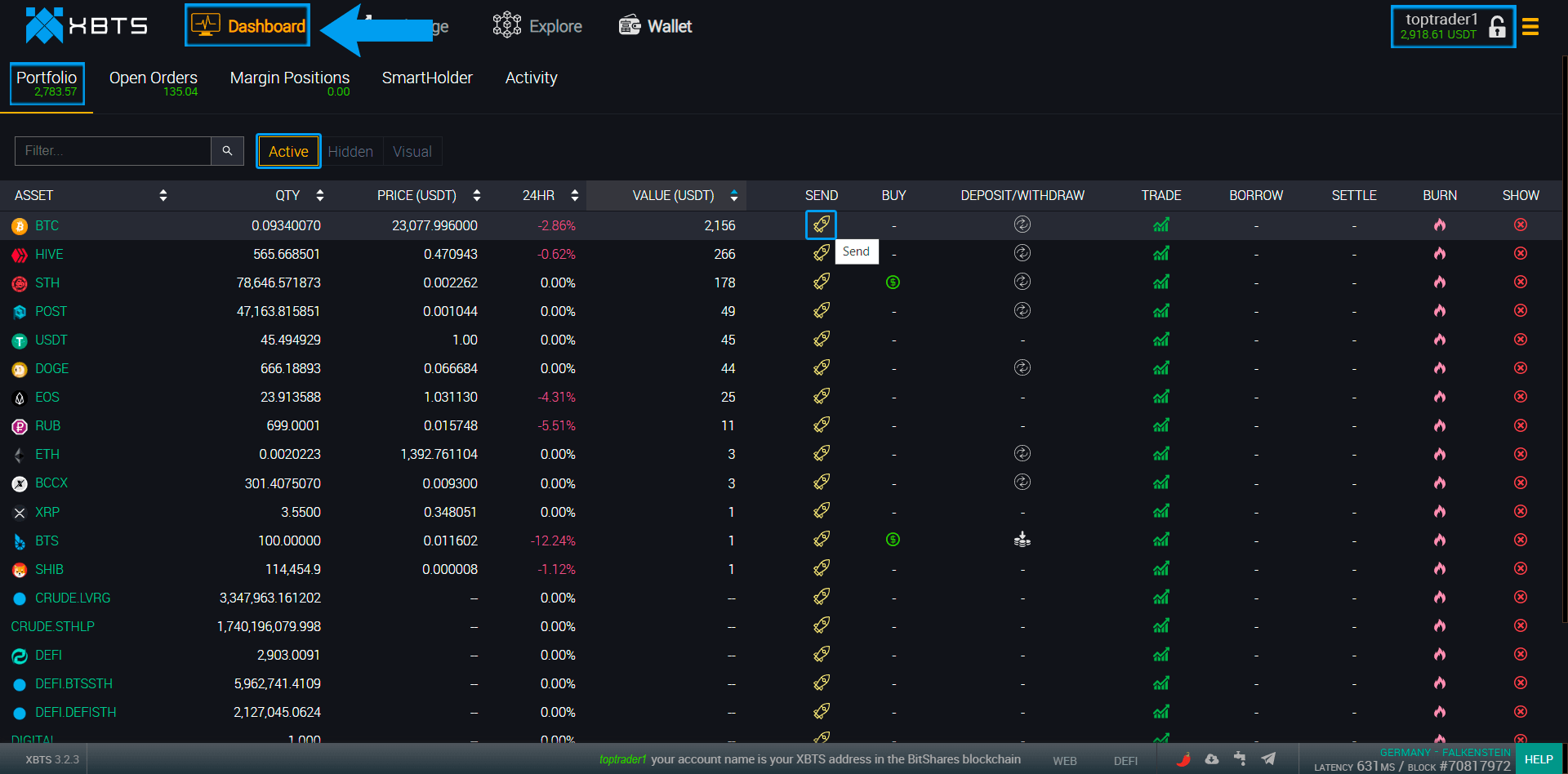The image size is (1568, 774).
Task: Toggle visibility of the RUB asset
Action: click(x=1521, y=425)
